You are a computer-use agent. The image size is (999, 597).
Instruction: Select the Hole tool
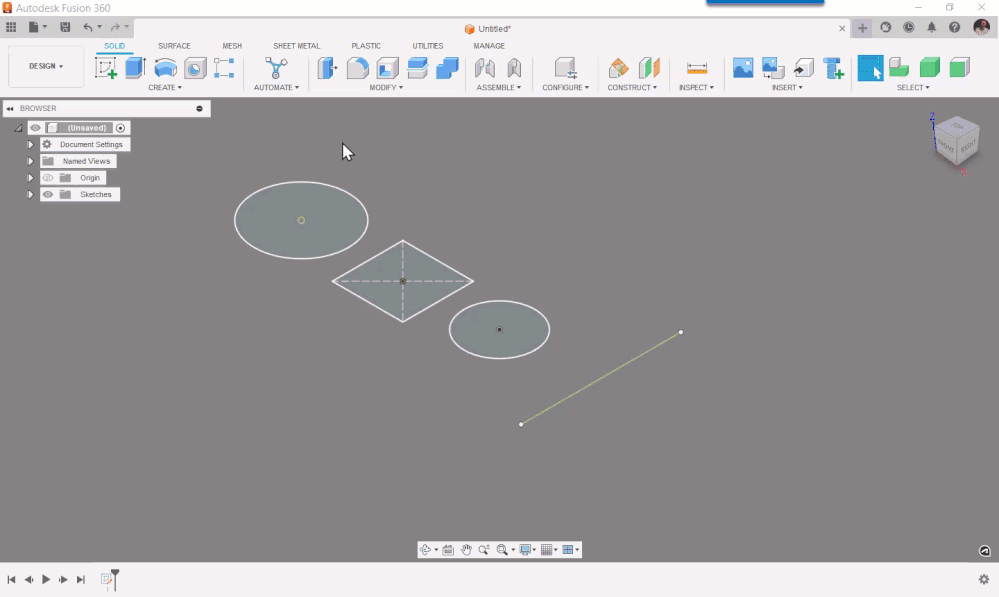195,68
